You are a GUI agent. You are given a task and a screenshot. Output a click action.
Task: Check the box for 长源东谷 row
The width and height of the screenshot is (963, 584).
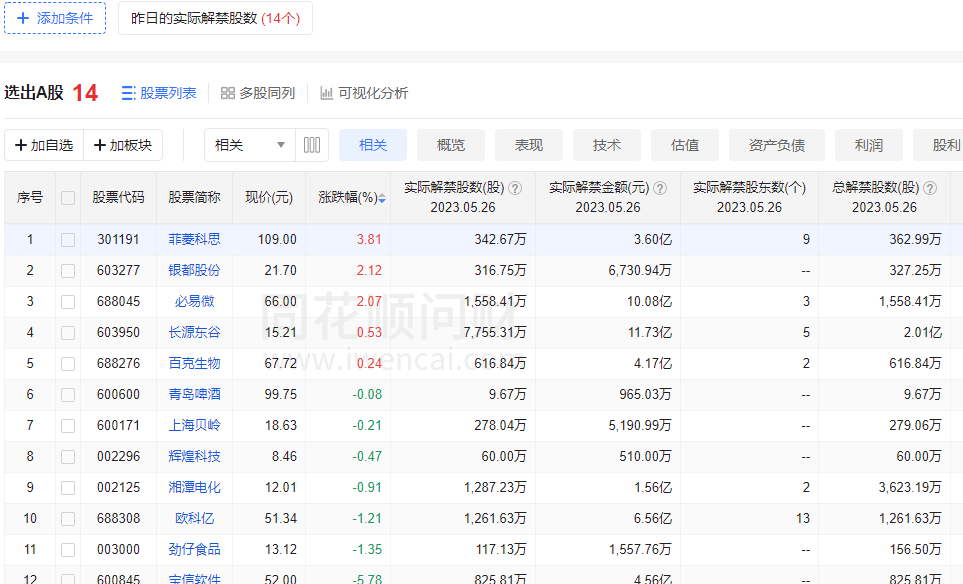68,333
